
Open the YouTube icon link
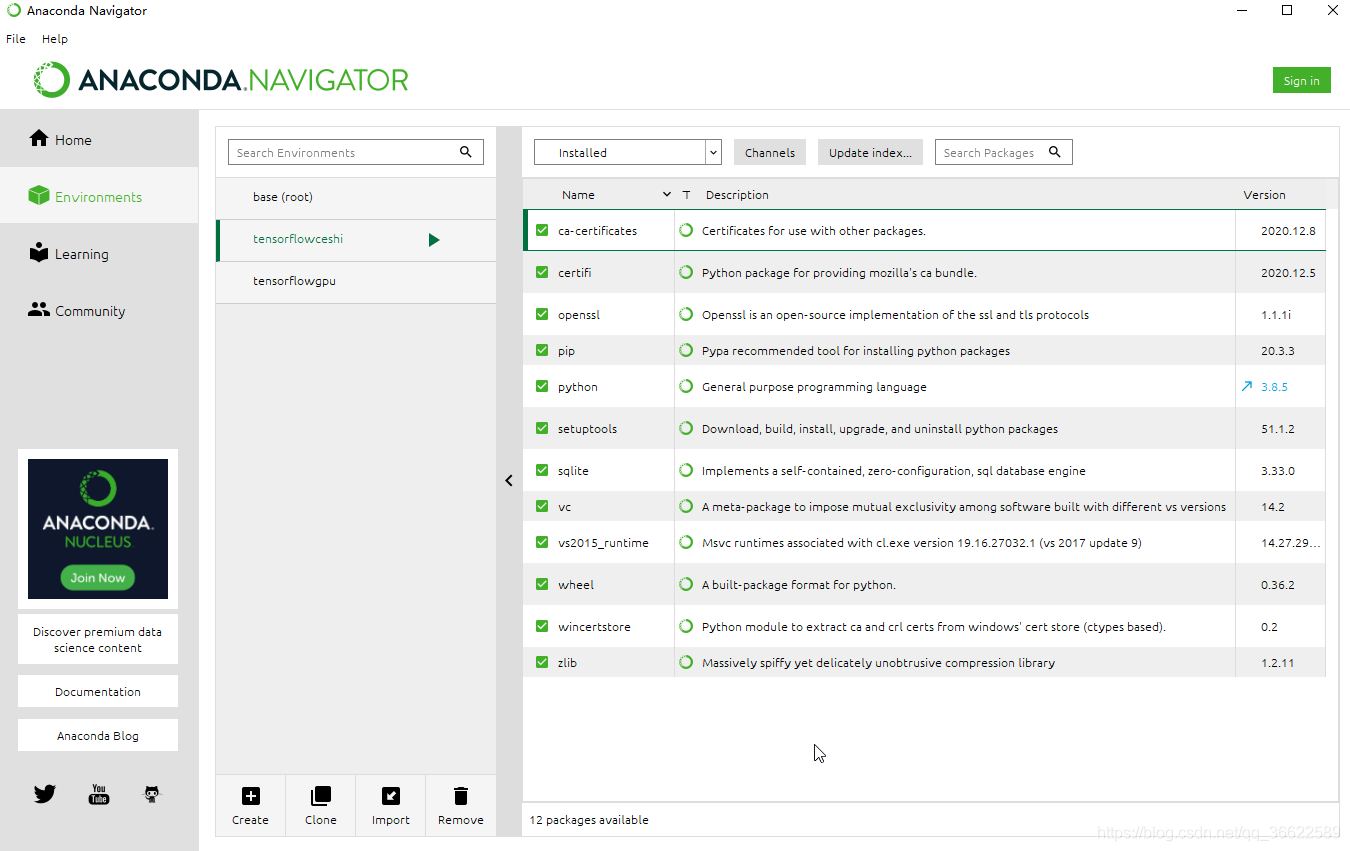(98, 795)
